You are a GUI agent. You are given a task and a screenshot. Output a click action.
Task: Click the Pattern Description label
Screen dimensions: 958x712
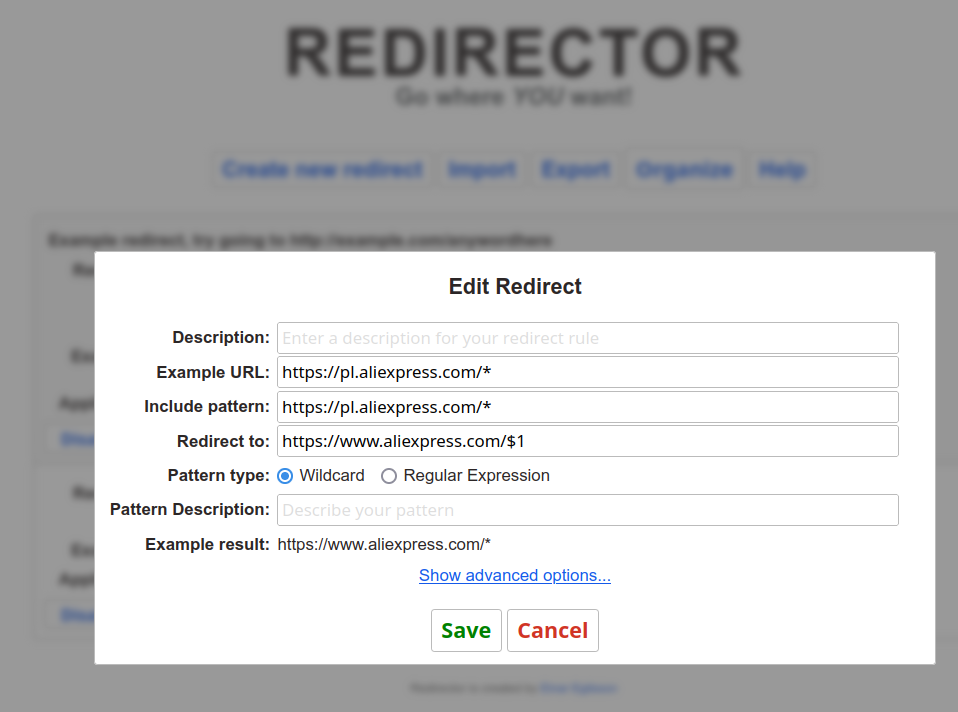(x=190, y=510)
